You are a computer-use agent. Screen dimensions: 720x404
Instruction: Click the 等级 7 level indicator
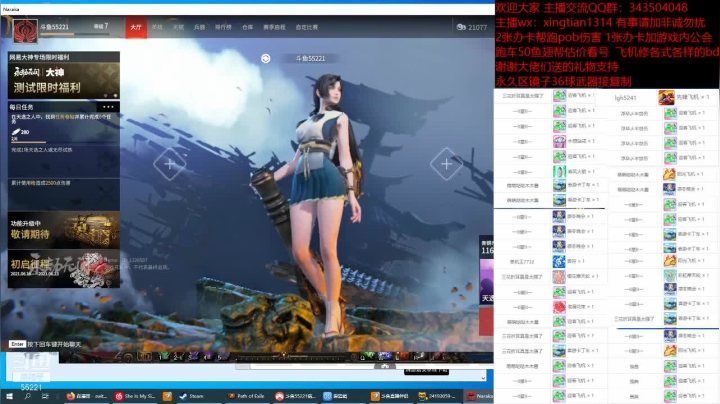(x=101, y=26)
